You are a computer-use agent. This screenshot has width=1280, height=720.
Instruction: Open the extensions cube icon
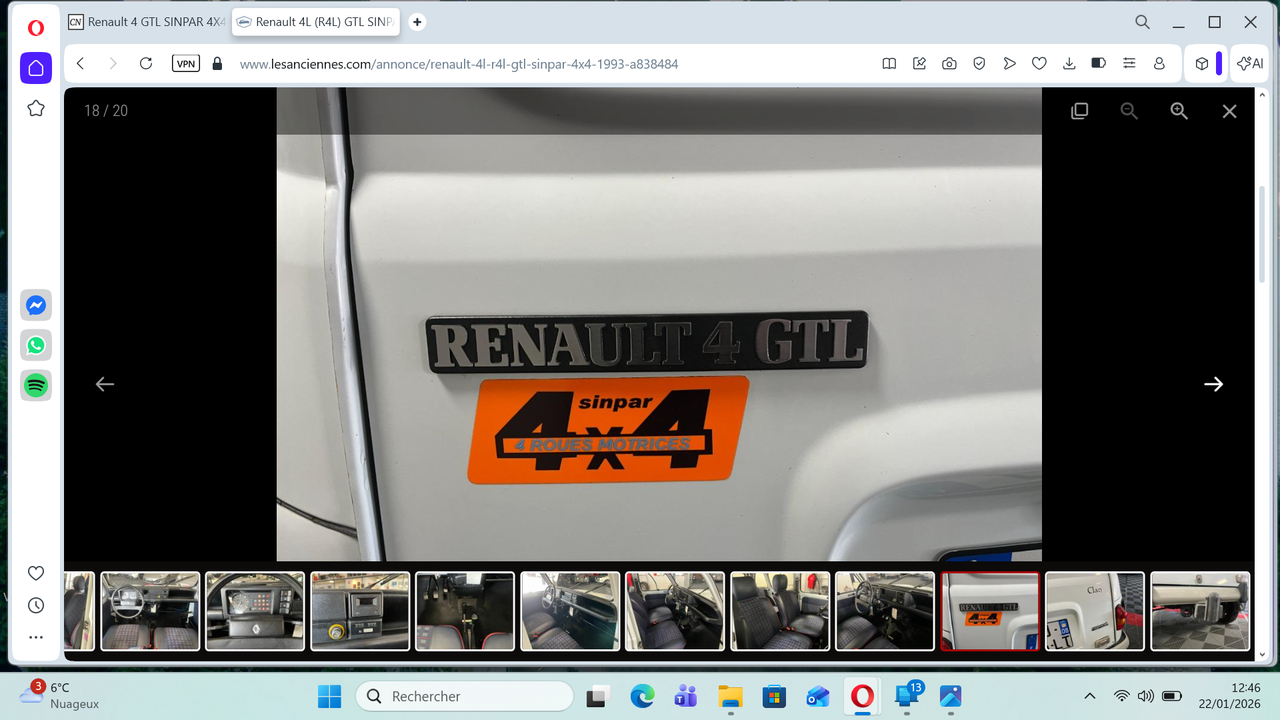pyautogui.click(x=1202, y=63)
